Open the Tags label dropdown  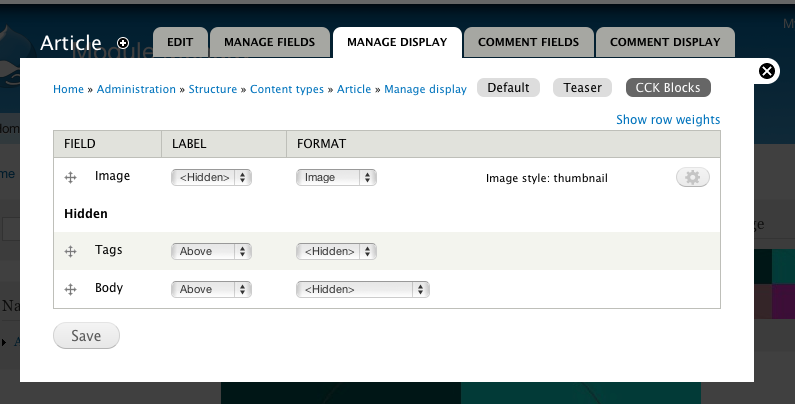tap(210, 251)
